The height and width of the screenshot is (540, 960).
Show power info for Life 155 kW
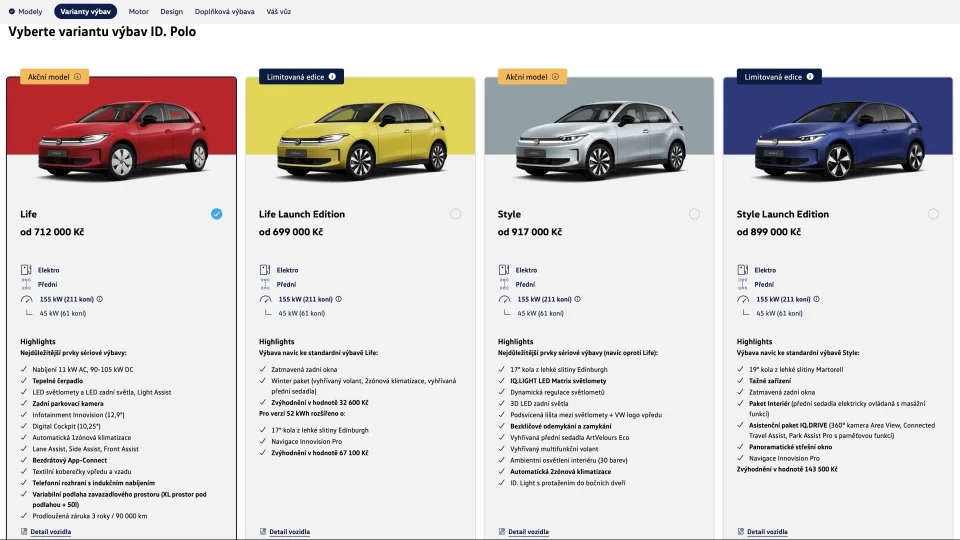(100, 299)
